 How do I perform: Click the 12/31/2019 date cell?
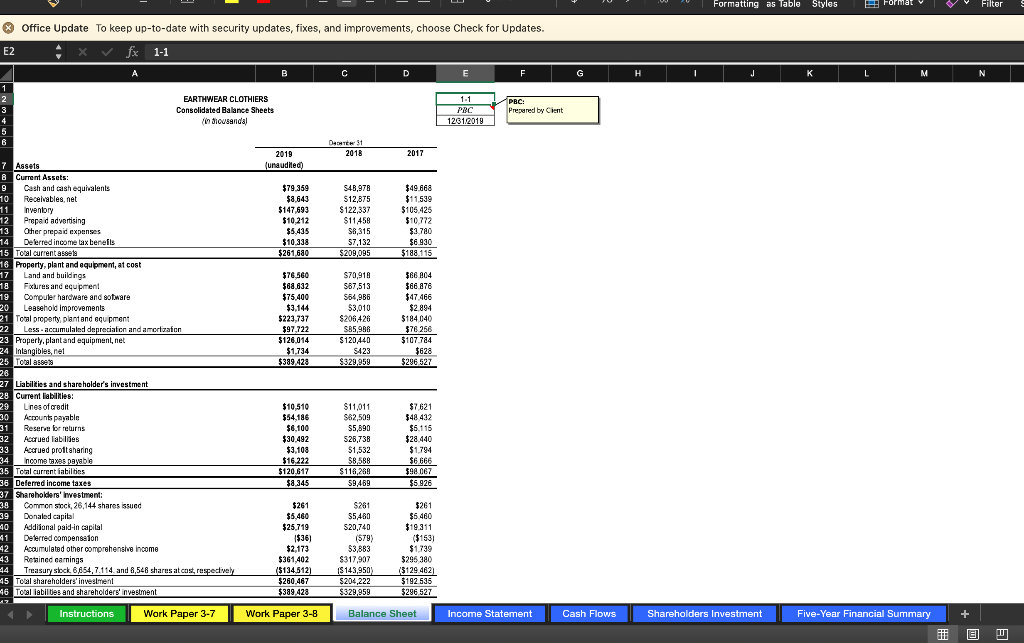click(x=465, y=121)
